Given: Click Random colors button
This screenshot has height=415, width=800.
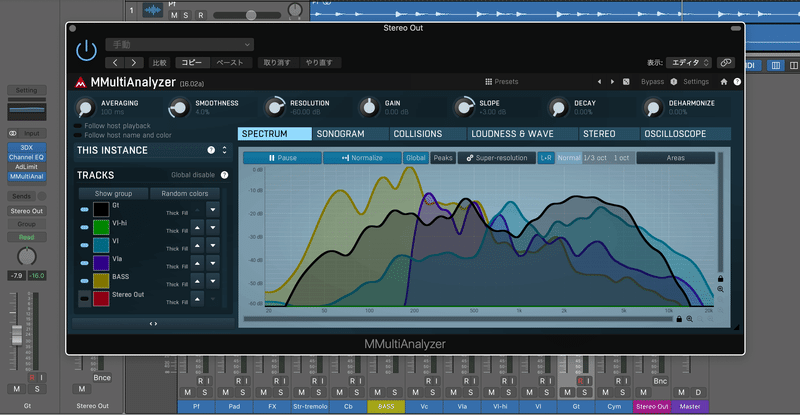Looking at the screenshot, I should (185, 193).
